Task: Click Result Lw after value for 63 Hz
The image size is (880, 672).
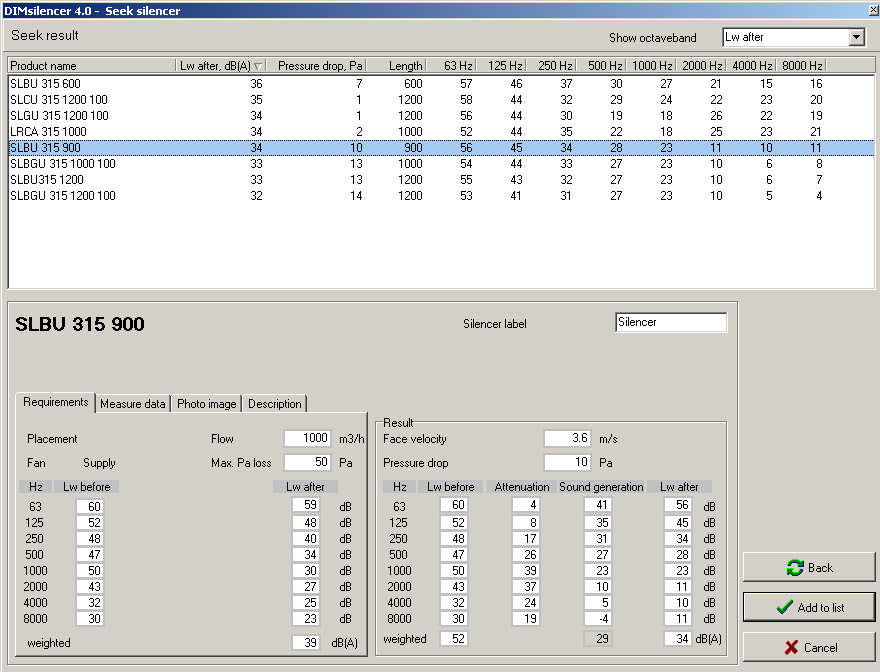Action: pos(678,505)
